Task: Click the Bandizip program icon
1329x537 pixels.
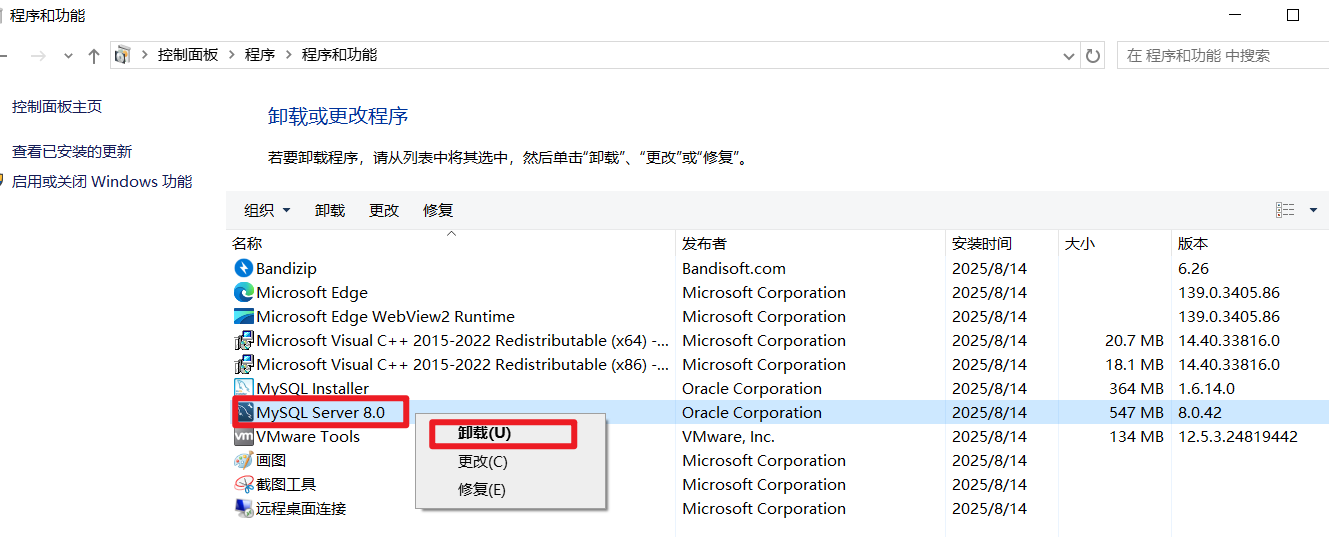Action: coord(243,268)
